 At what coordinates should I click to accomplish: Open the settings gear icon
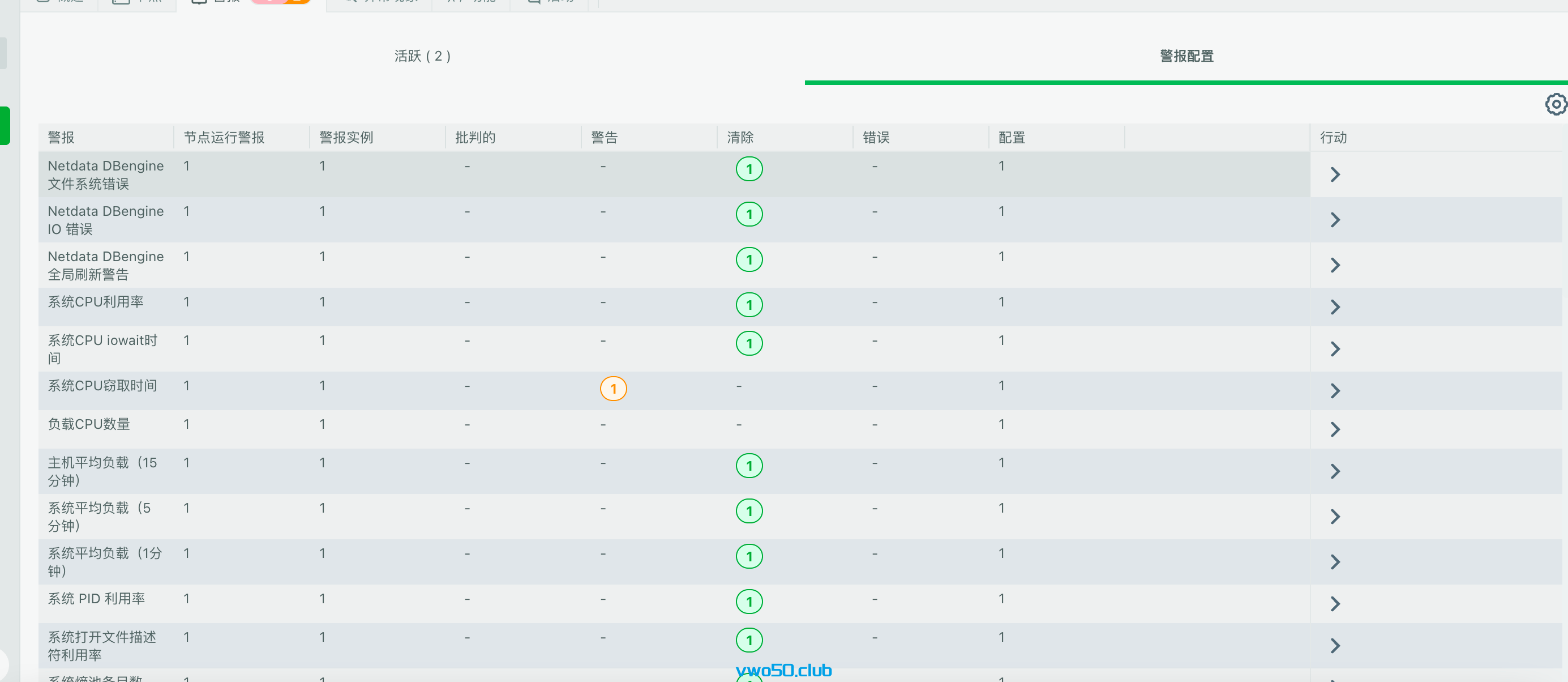[x=1556, y=104]
